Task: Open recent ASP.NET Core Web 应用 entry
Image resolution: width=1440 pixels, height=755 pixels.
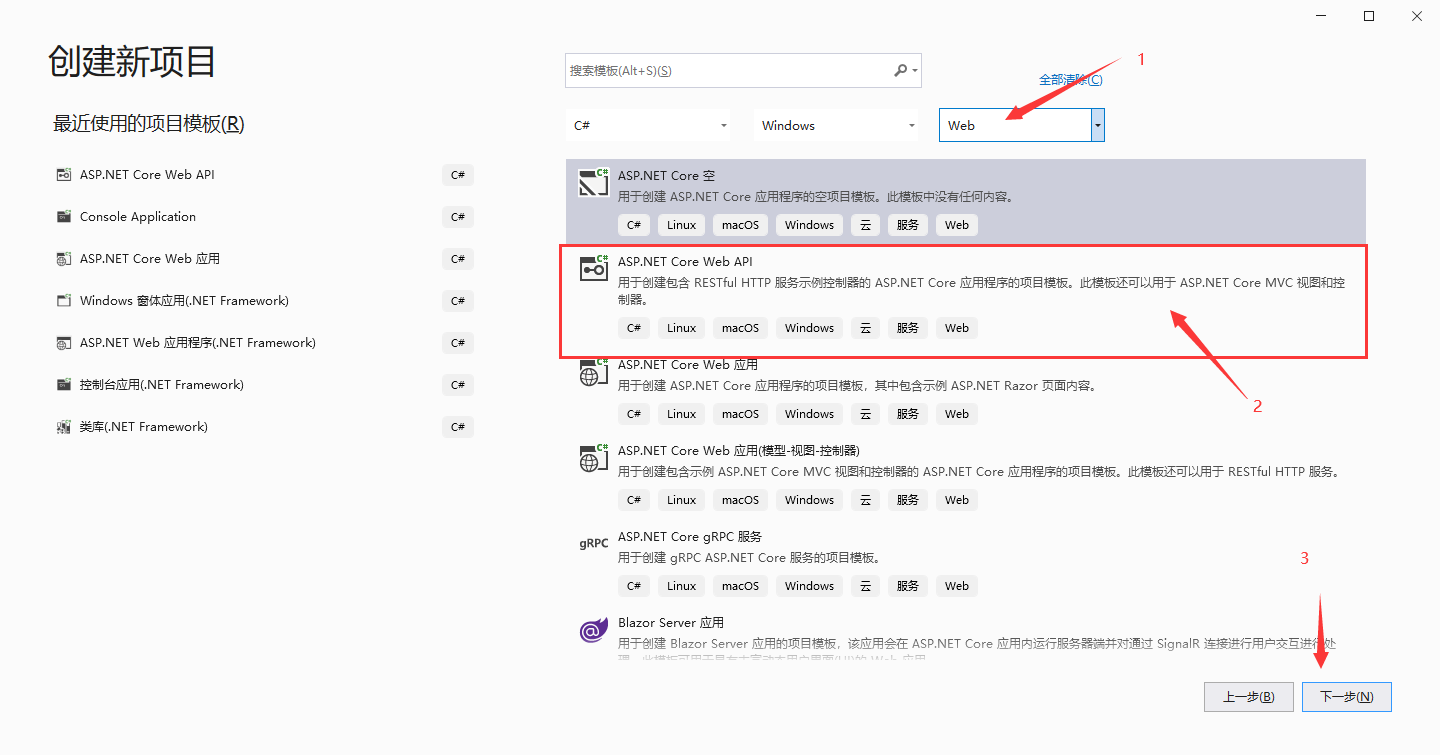Action: (x=265, y=259)
